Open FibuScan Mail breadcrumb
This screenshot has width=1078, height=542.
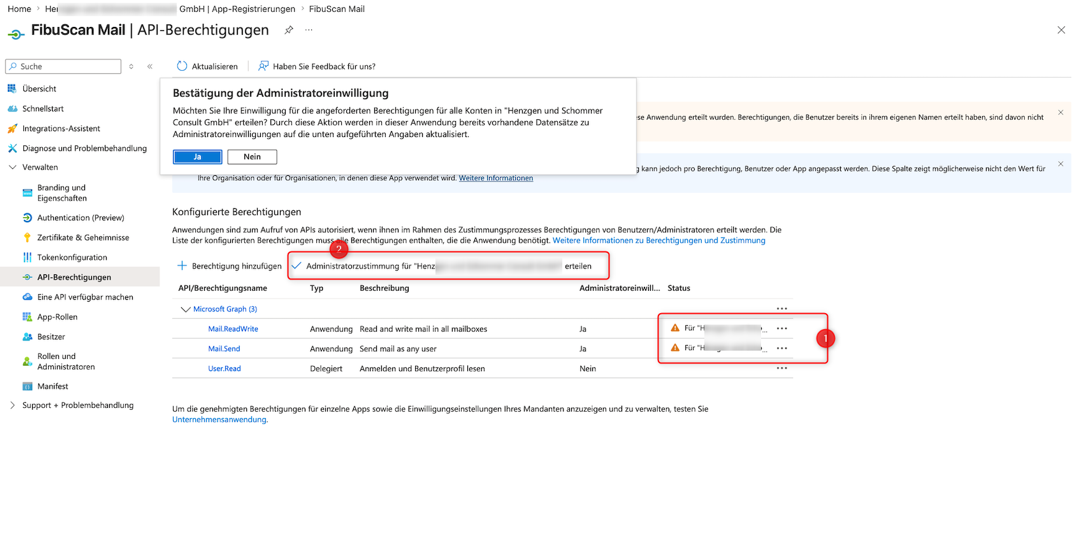pyautogui.click(x=337, y=9)
